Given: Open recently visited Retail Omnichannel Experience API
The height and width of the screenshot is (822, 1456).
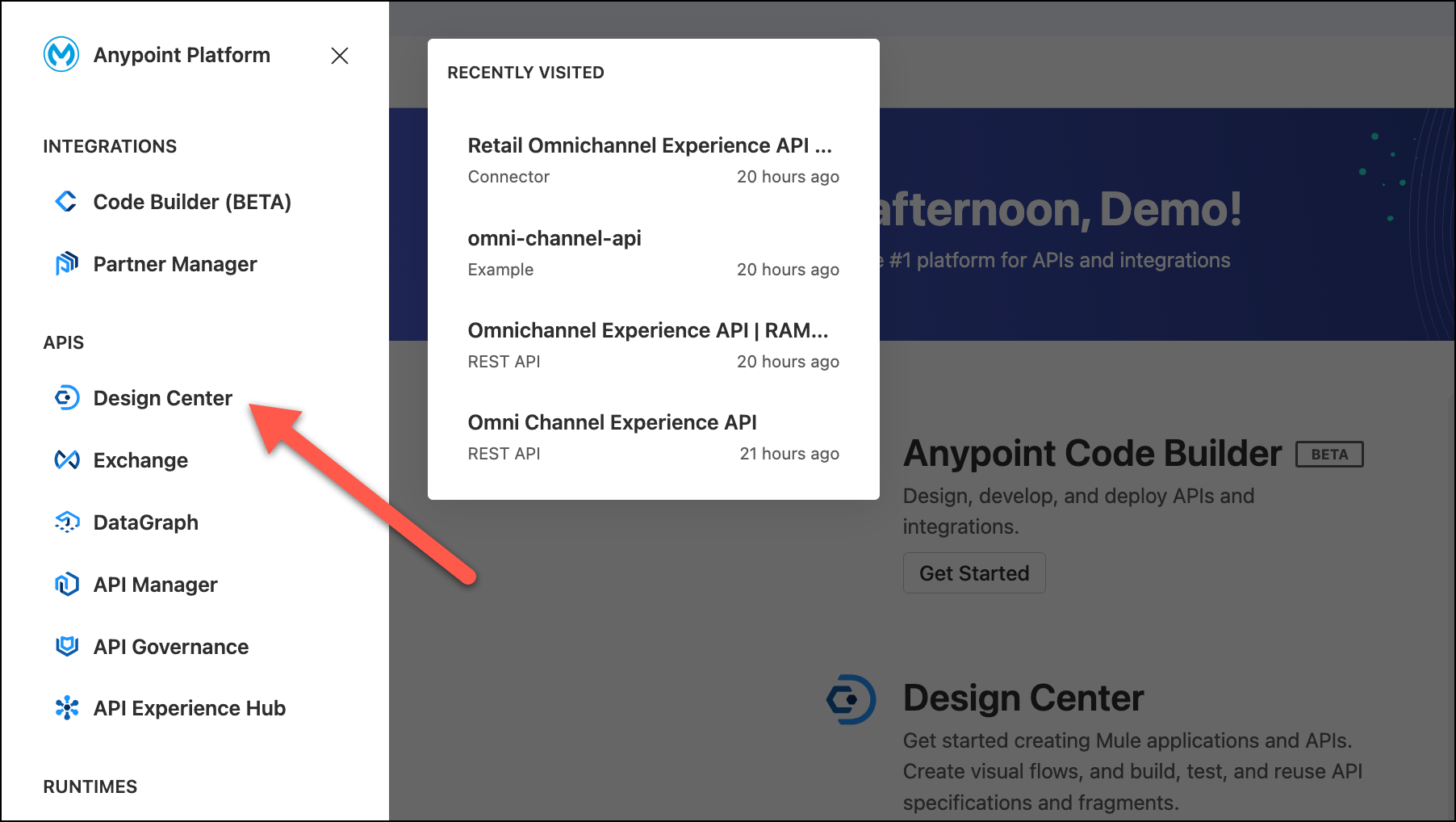Looking at the screenshot, I should click(x=649, y=146).
